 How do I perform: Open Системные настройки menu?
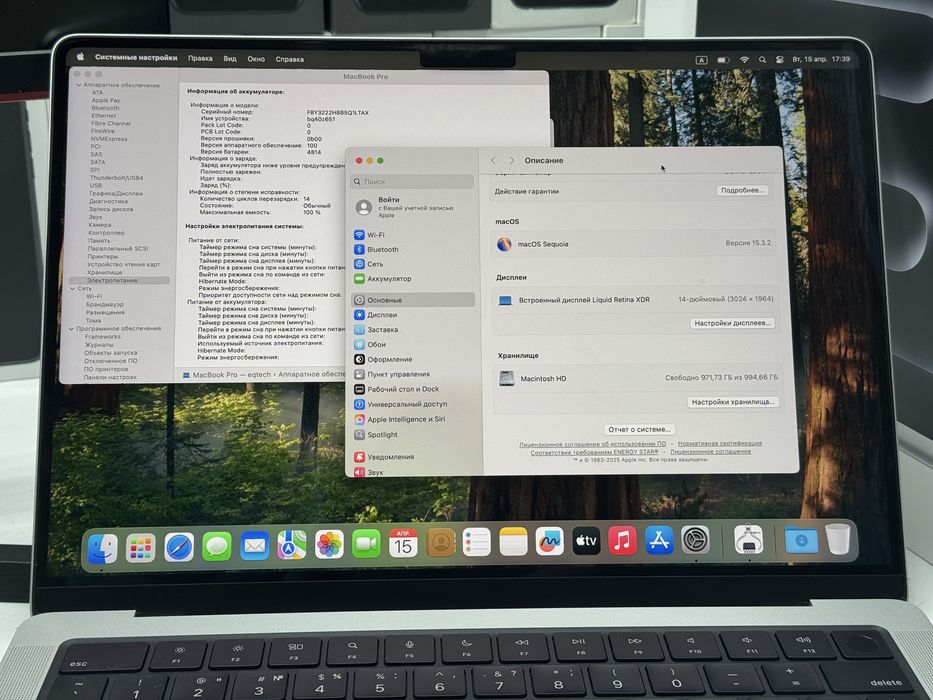136,58
